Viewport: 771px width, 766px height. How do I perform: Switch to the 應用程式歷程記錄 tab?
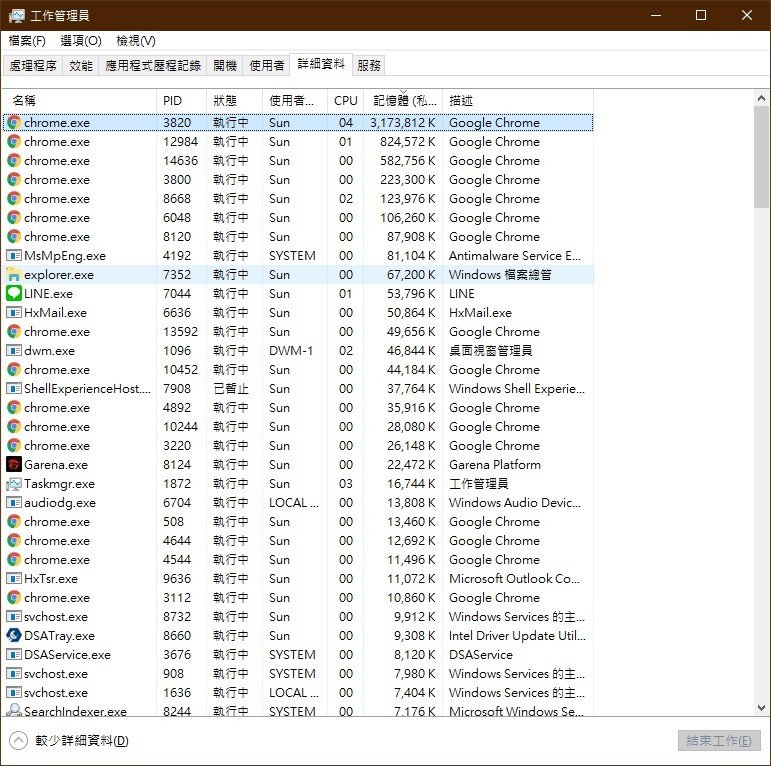click(153, 65)
